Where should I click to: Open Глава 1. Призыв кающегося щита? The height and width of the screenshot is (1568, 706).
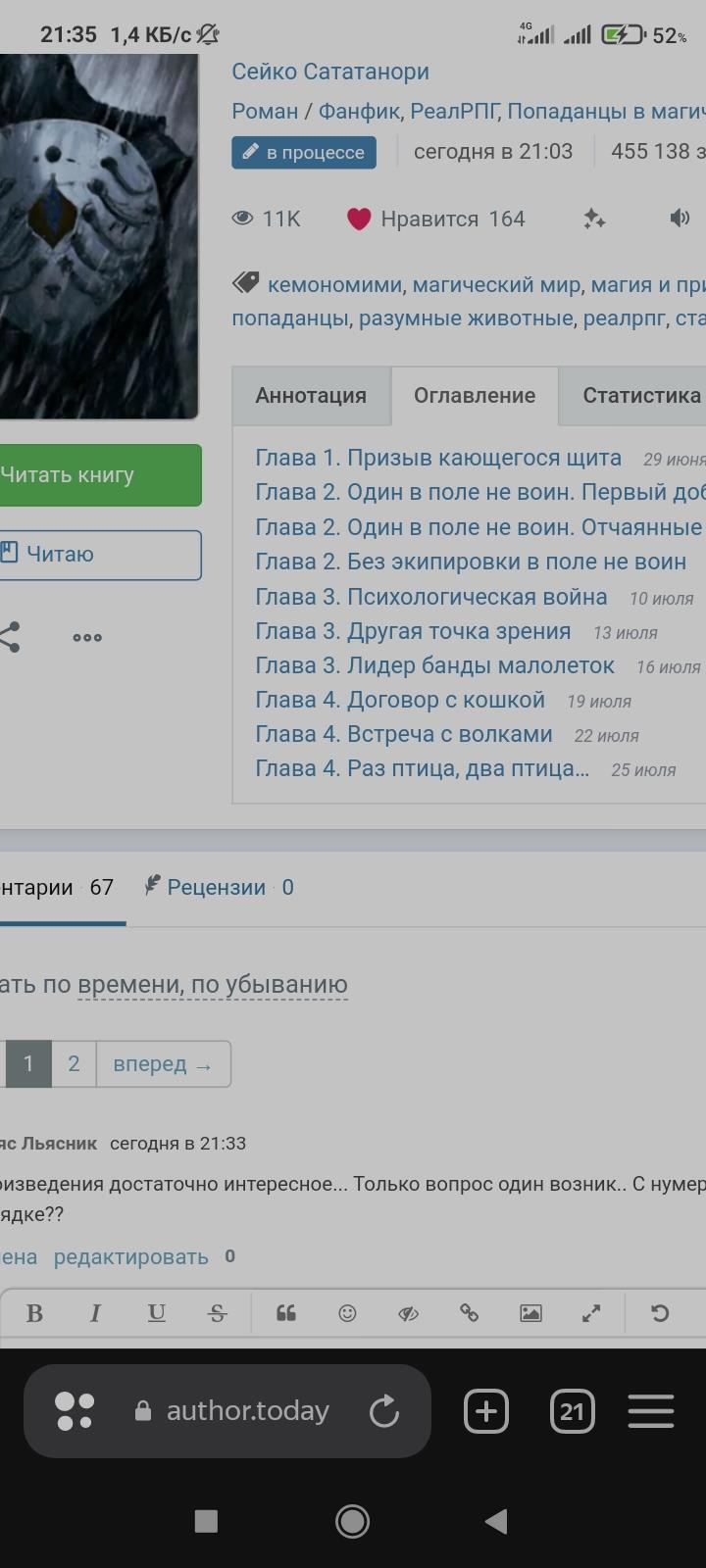(438, 458)
